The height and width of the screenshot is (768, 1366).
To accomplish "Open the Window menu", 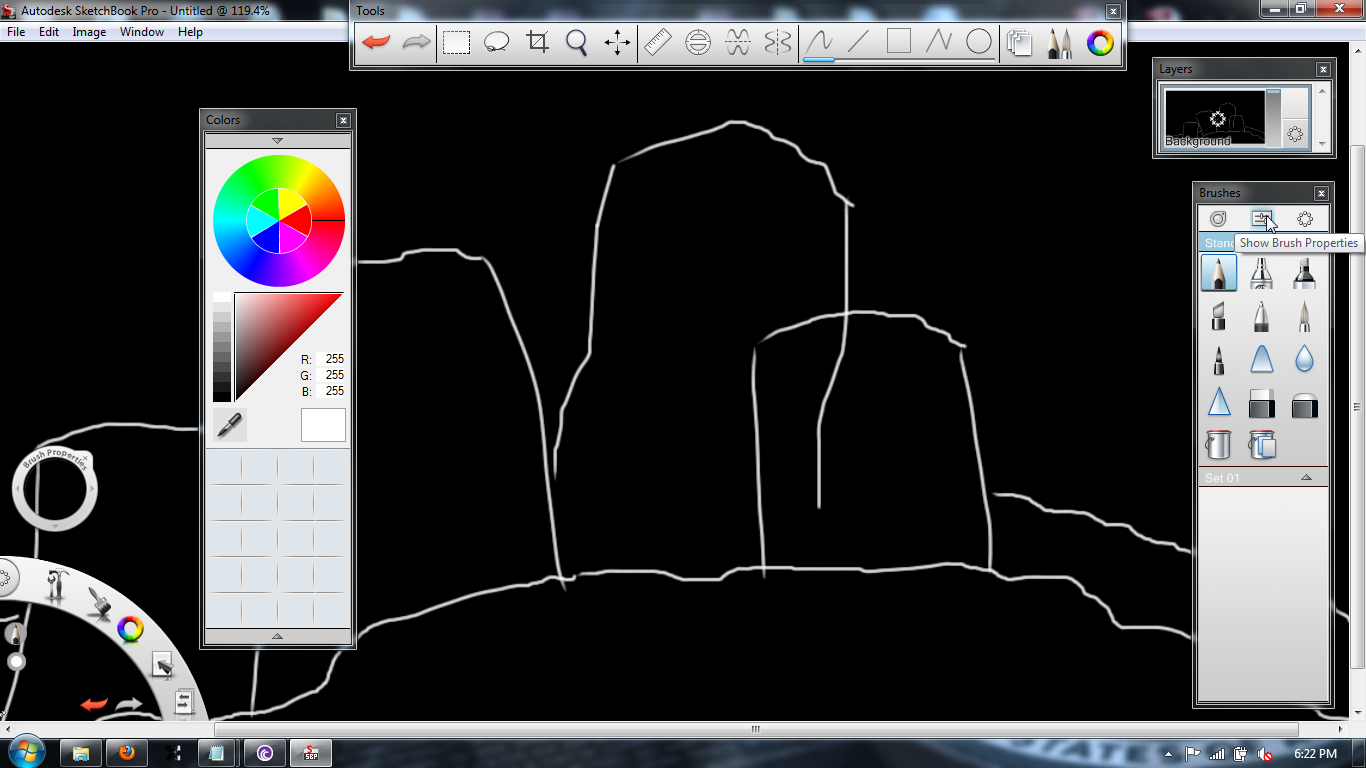I will 142,32.
